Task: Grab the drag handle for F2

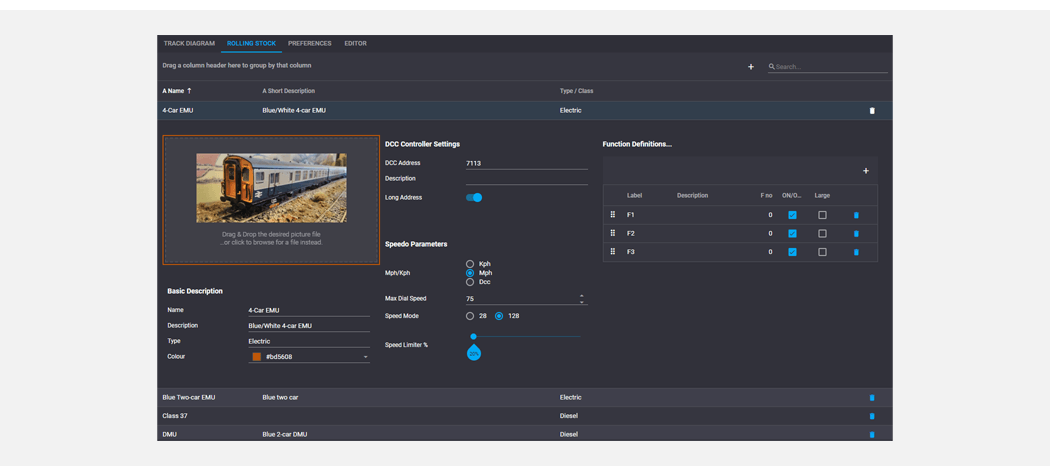Action: [x=613, y=233]
